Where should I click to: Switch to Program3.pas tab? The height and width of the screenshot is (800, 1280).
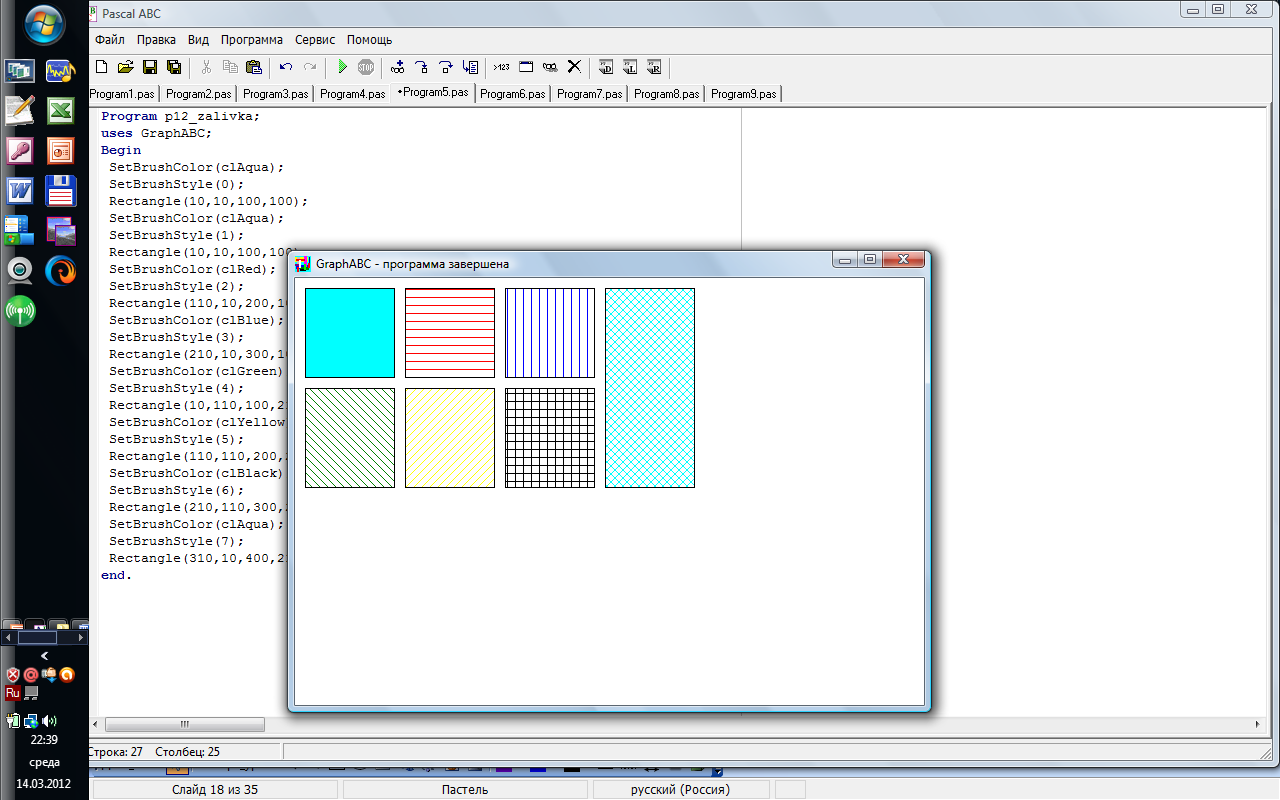tap(275, 94)
